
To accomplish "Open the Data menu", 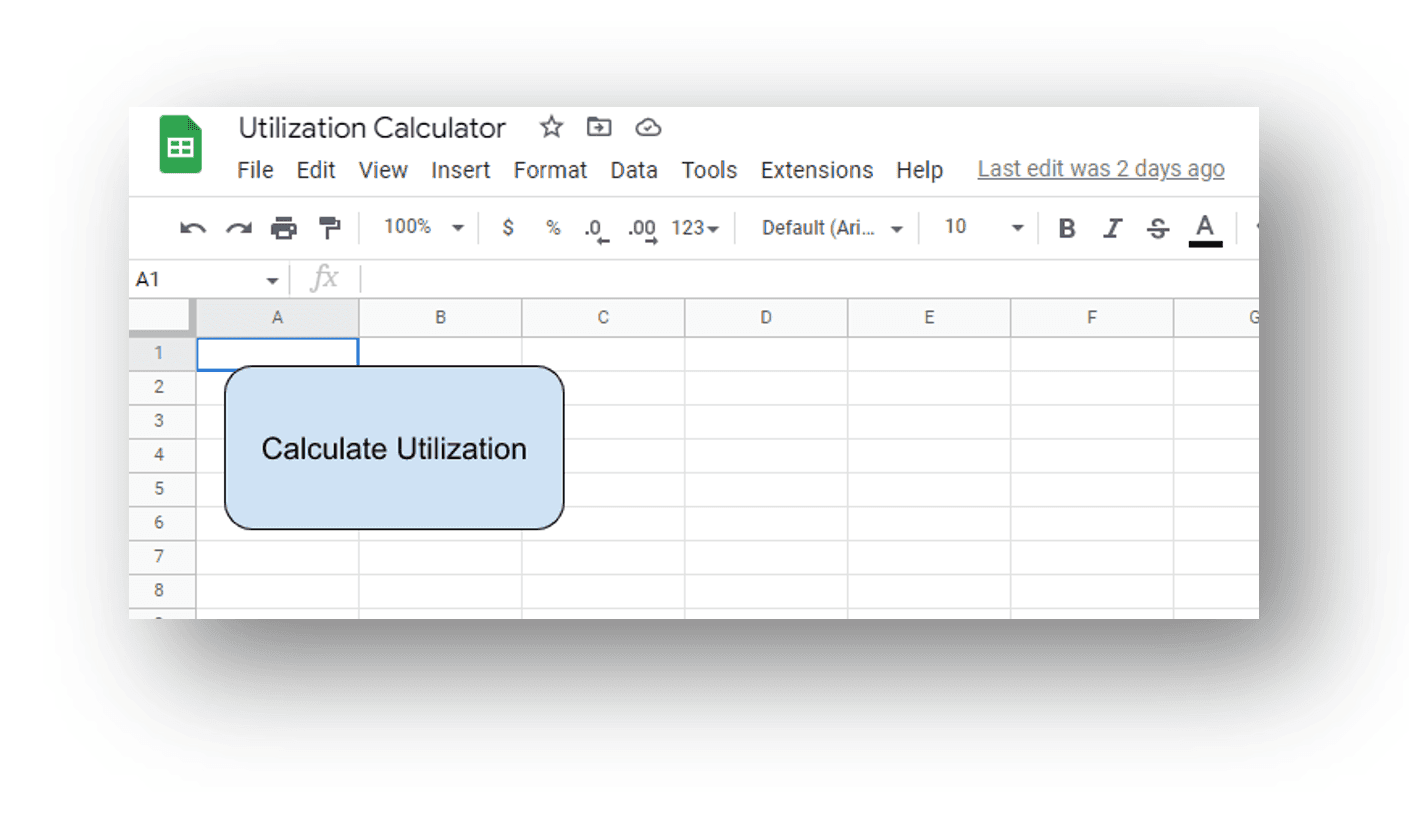I will [x=634, y=170].
